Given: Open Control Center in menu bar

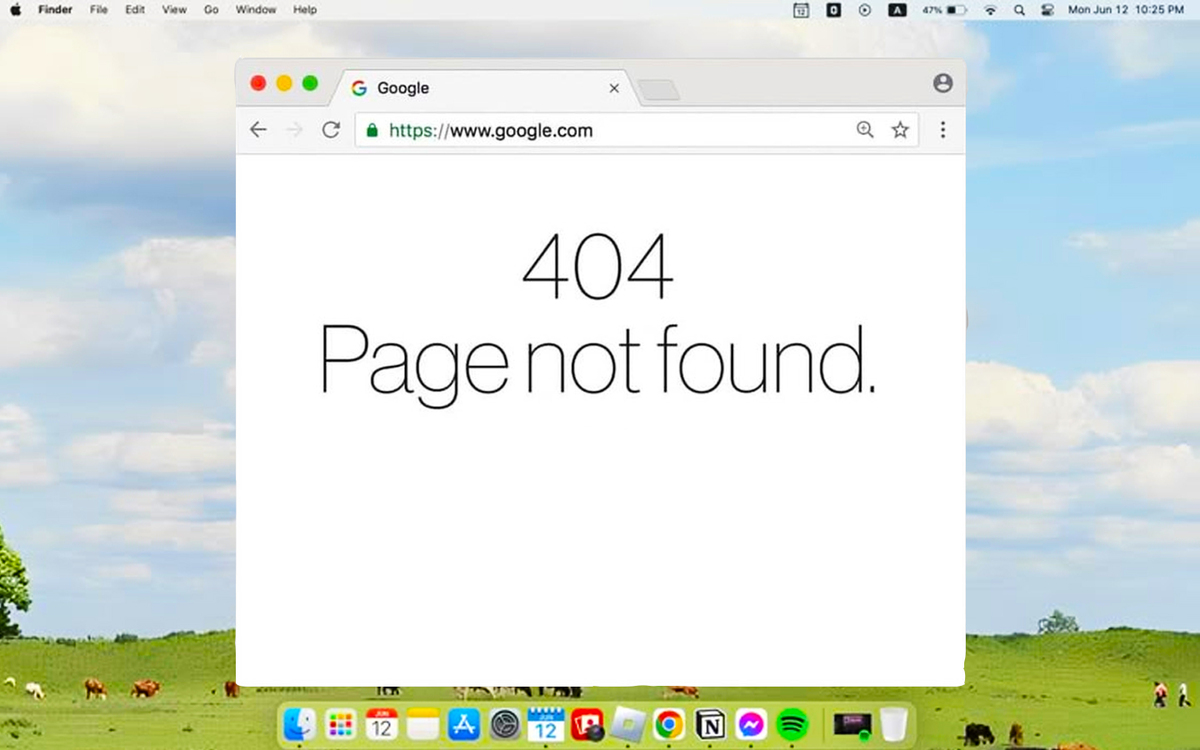Looking at the screenshot, I should tap(1048, 10).
